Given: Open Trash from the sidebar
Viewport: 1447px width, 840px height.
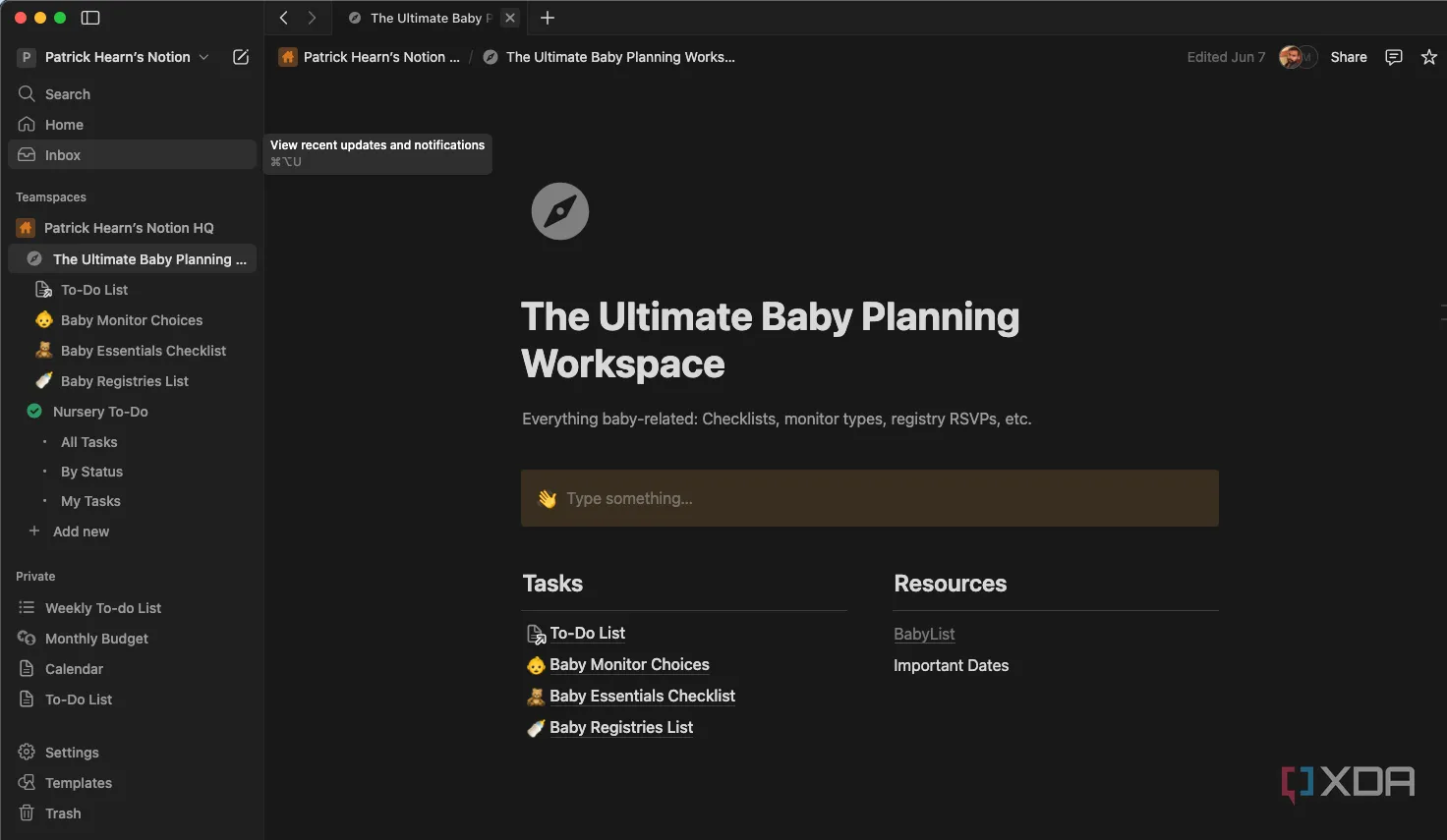Looking at the screenshot, I should [132, 813].
